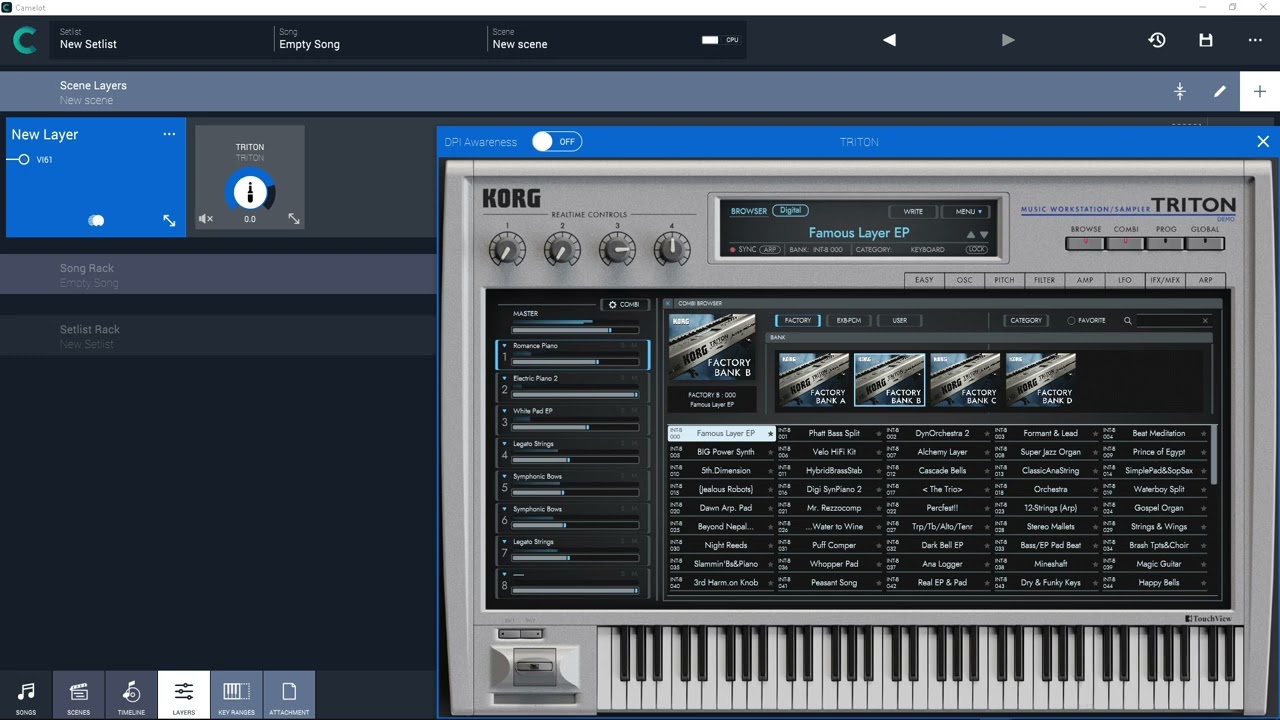Enable the Favorite filter radio
Image resolution: width=1280 pixels, height=720 pixels.
click(x=1071, y=321)
